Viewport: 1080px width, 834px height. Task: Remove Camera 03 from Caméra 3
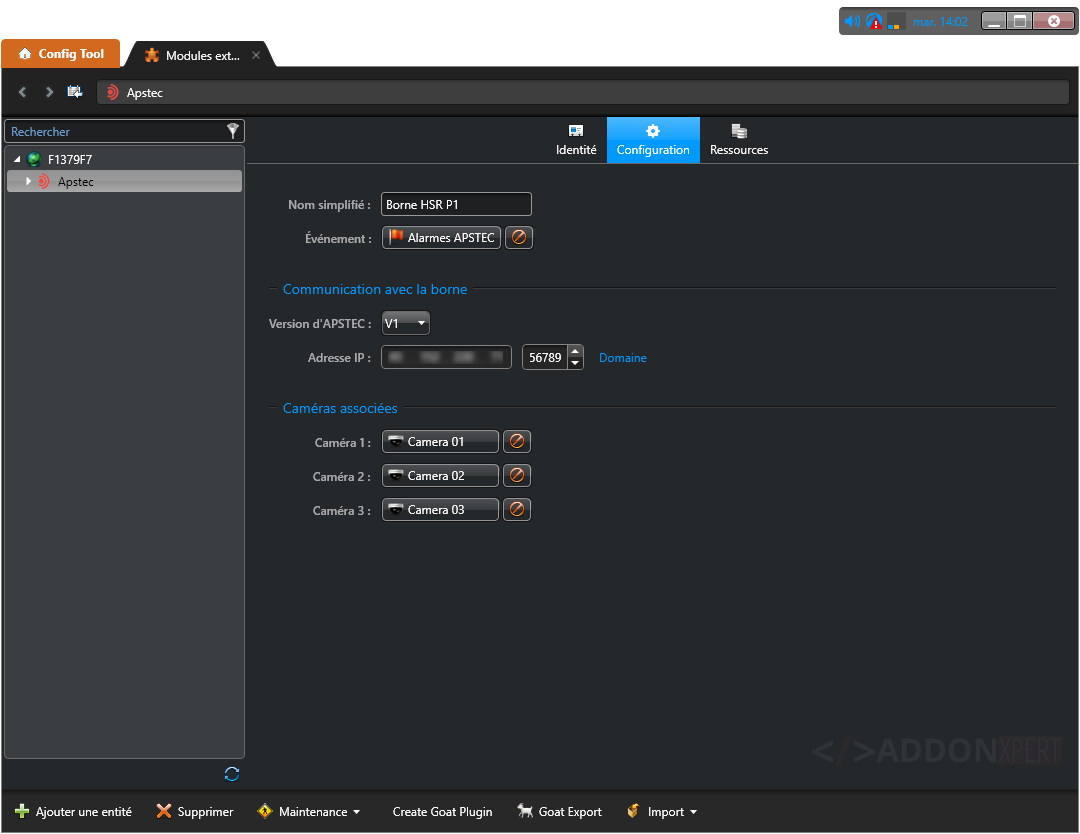click(516, 510)
